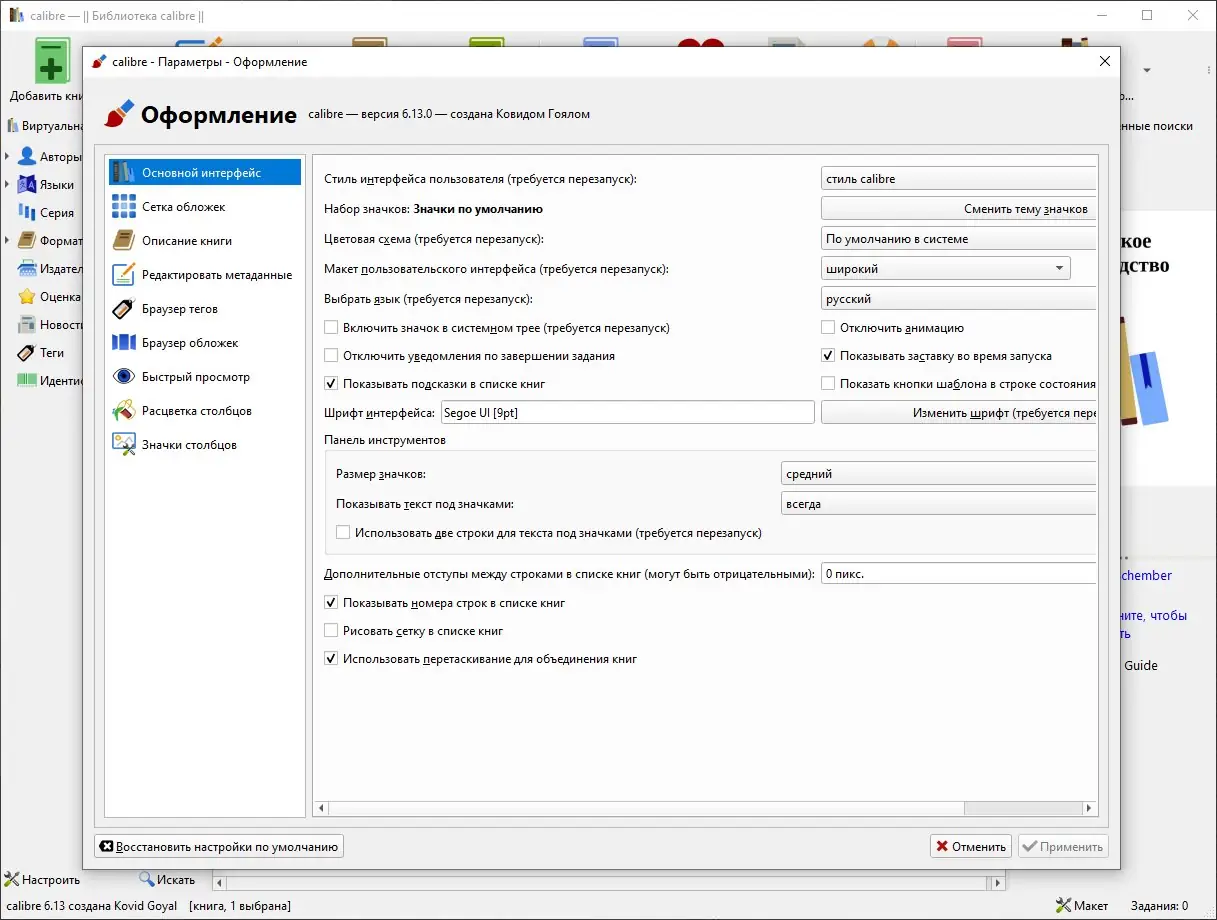The height and width of the screenshot is (920, 1217).
Task: Click the Издатель icon in the sidebar
Action: tap(26, 269)
